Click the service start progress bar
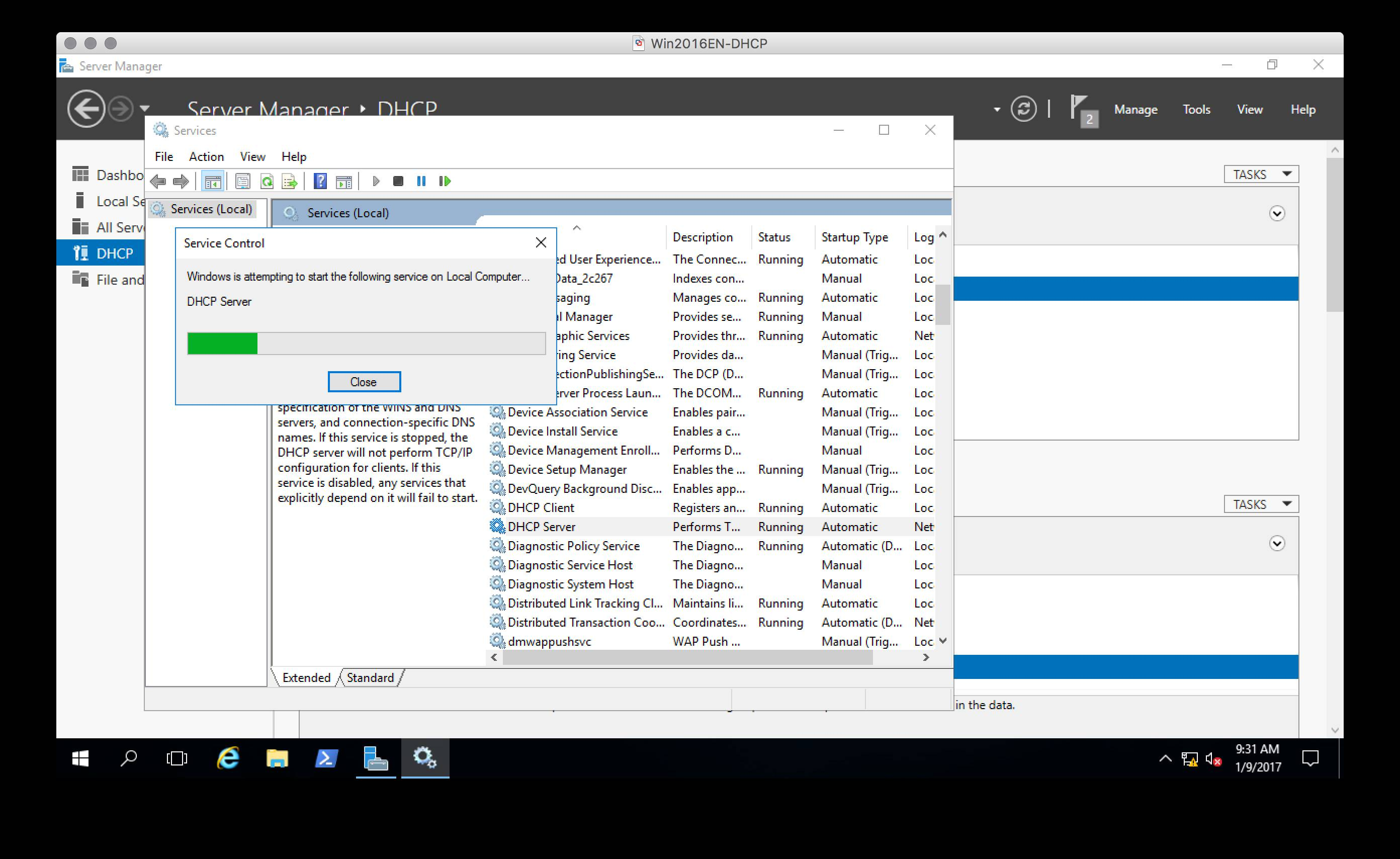The height and width of the screenshot is (859, 1400). point(366,343)
